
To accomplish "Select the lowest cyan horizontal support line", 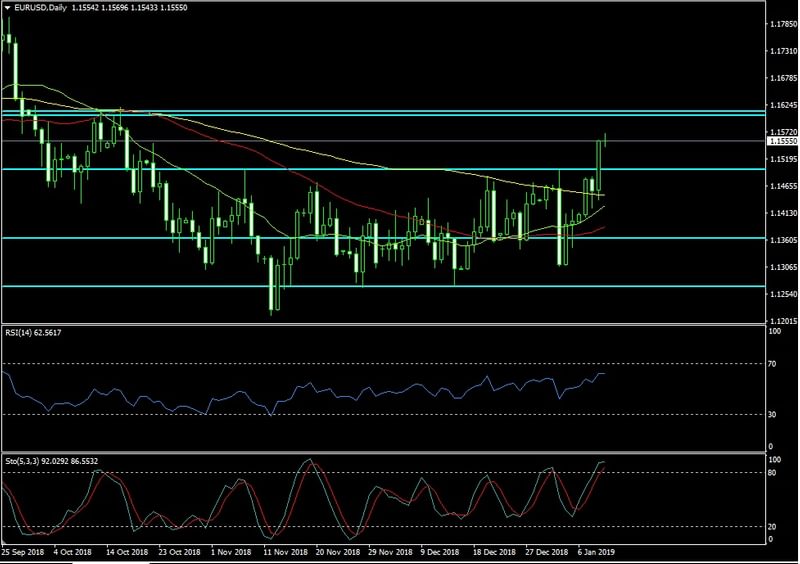I will click(x=380, y=286).
